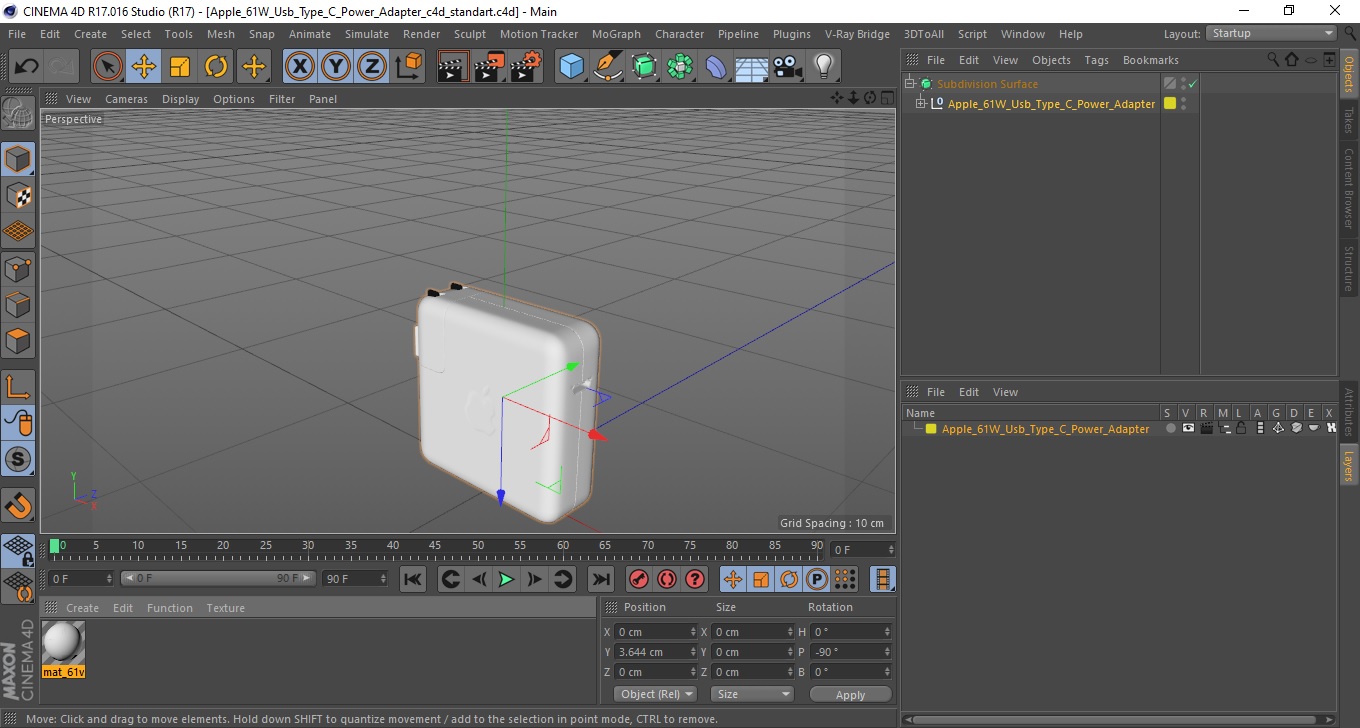Click yellow color swatch in Layers panel

[931, 429]
